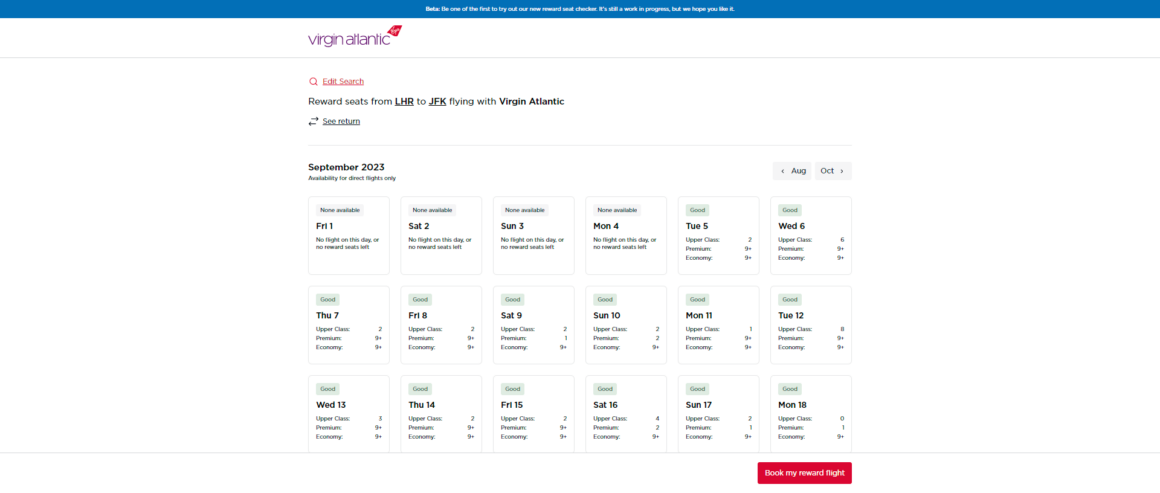Click Upper Class row in Mon 18 card
The height and width of the screenshot is (493, 1160).
[811, 419]
